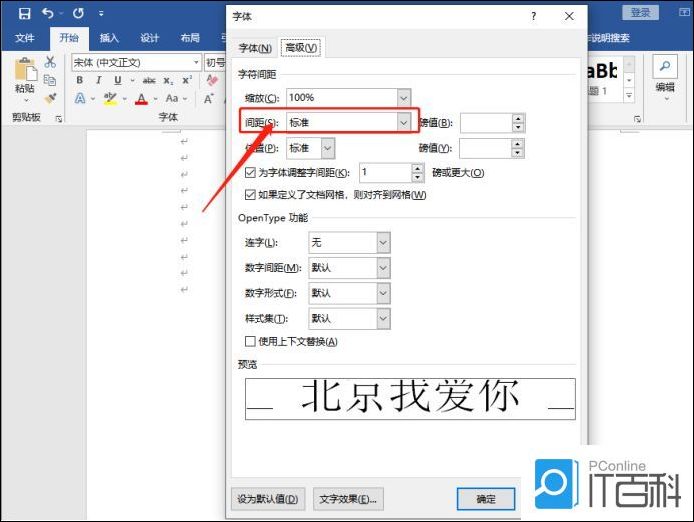The width and height of the screenshot is (694, 522).
Task: Open the 间距(S) 标准 dropdown
Action: pyautogui.click(x=403, y=123)
